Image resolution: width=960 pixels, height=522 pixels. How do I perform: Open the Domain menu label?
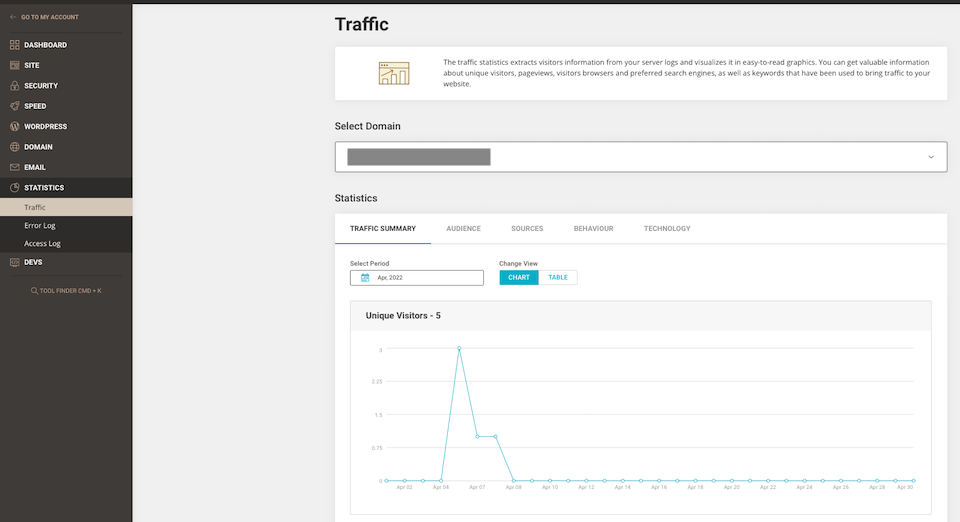click(38, 147)
